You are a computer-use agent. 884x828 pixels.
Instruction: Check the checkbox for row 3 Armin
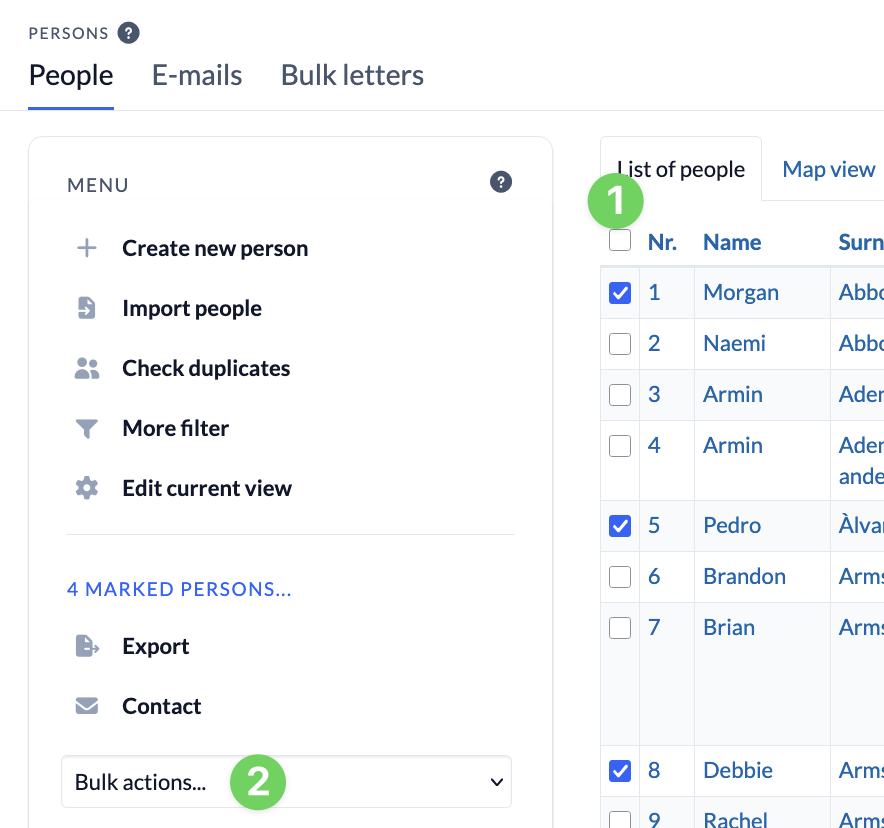pos(620,395)
